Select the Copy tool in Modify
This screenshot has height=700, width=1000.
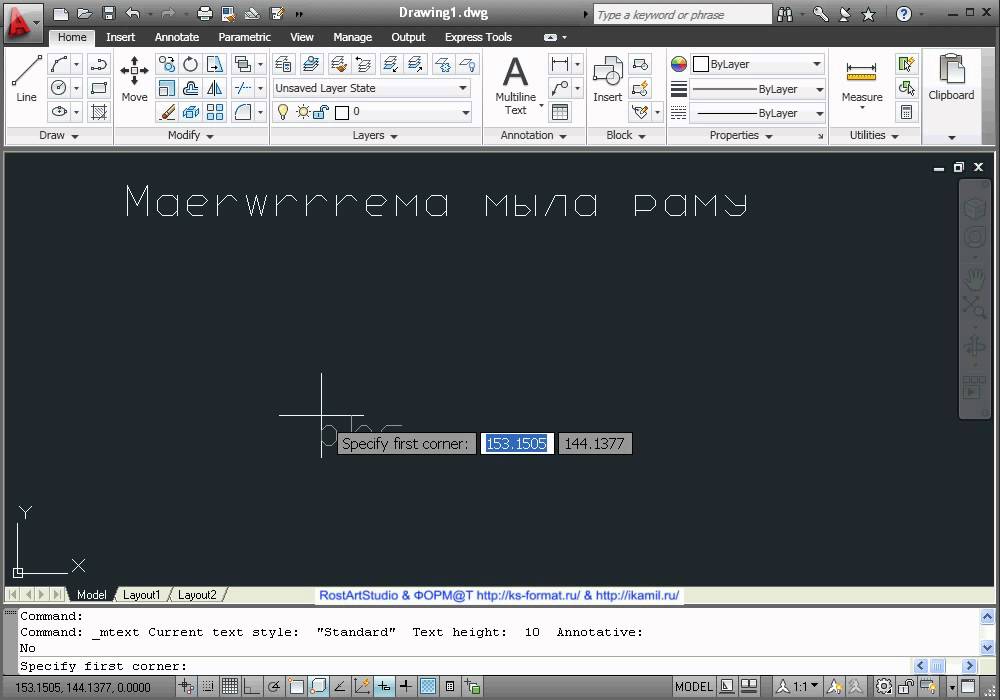click(x=167, y=64)
